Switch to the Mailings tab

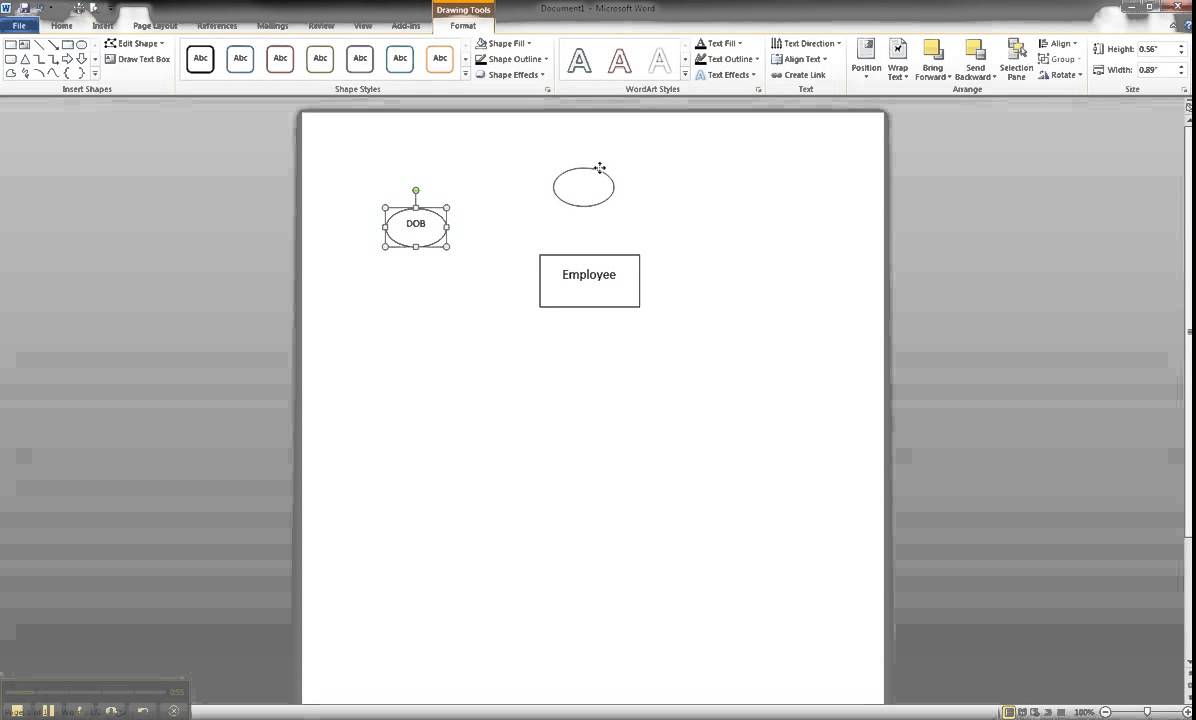click(x=272, y=25)
